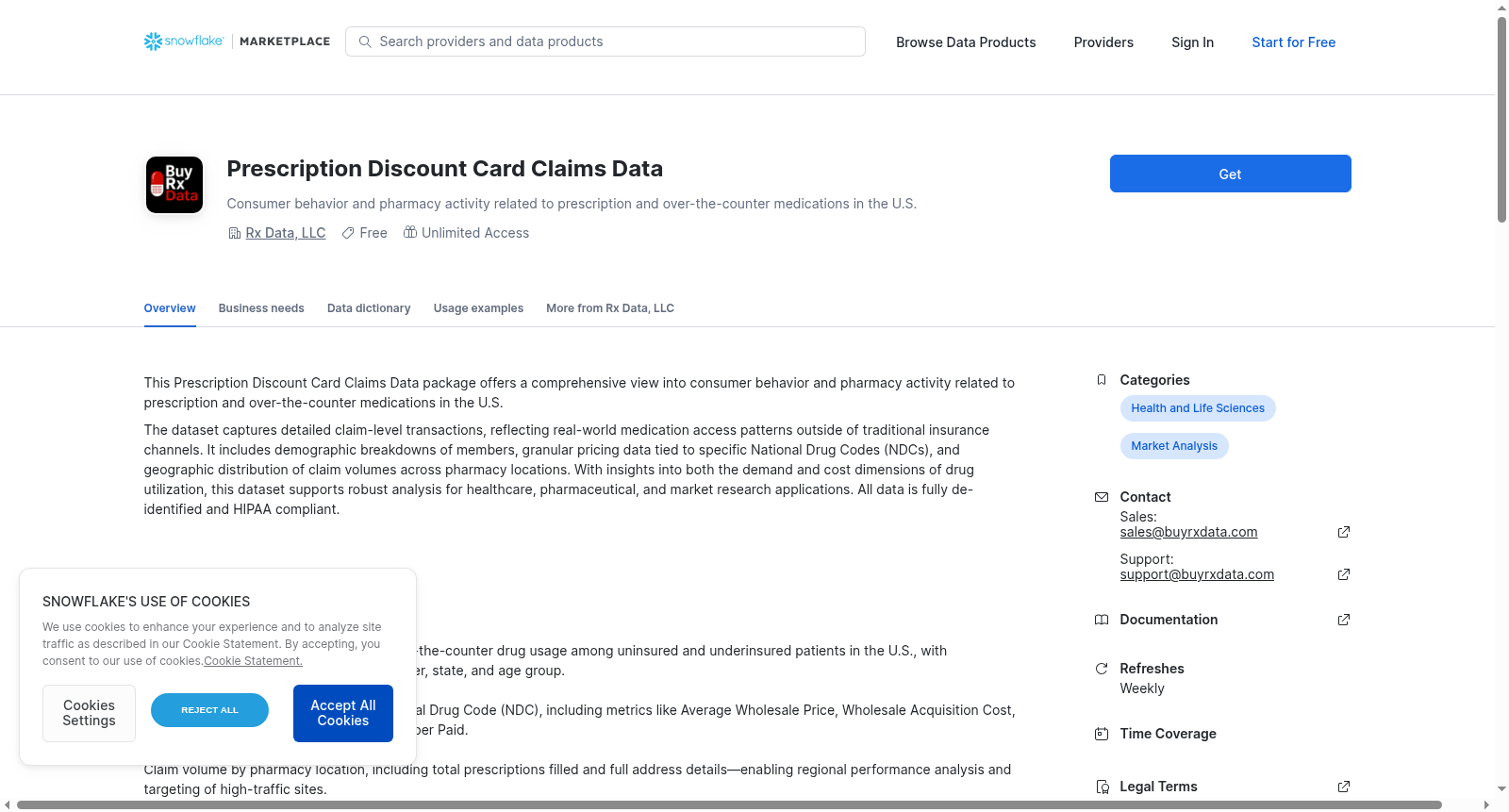Screen dimensions: 1509x812
Task: Click the Refreshes heading
Action: pyautogui.click(x=1152, y=669)
